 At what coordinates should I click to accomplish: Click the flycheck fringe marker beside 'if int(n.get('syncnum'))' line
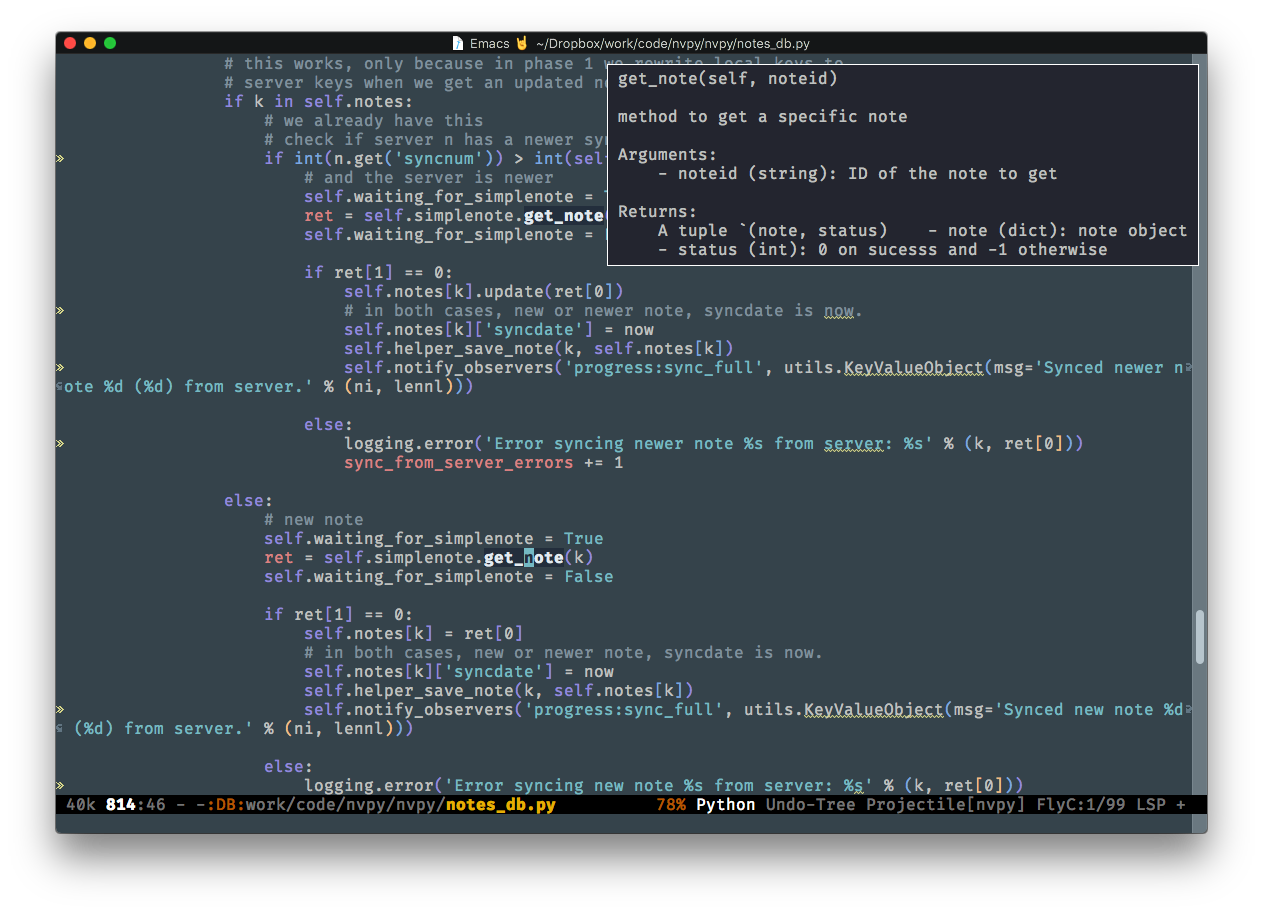click(60, 158)
